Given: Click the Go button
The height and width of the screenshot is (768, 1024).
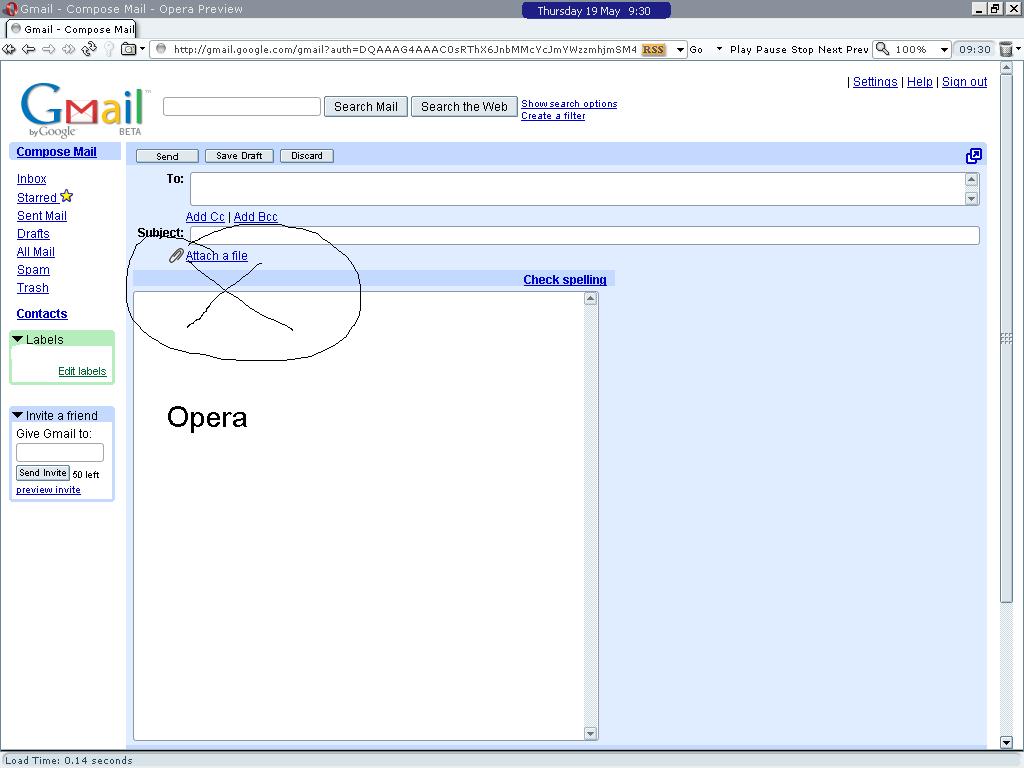Looking at the screenshot, I should pos(696,50).
